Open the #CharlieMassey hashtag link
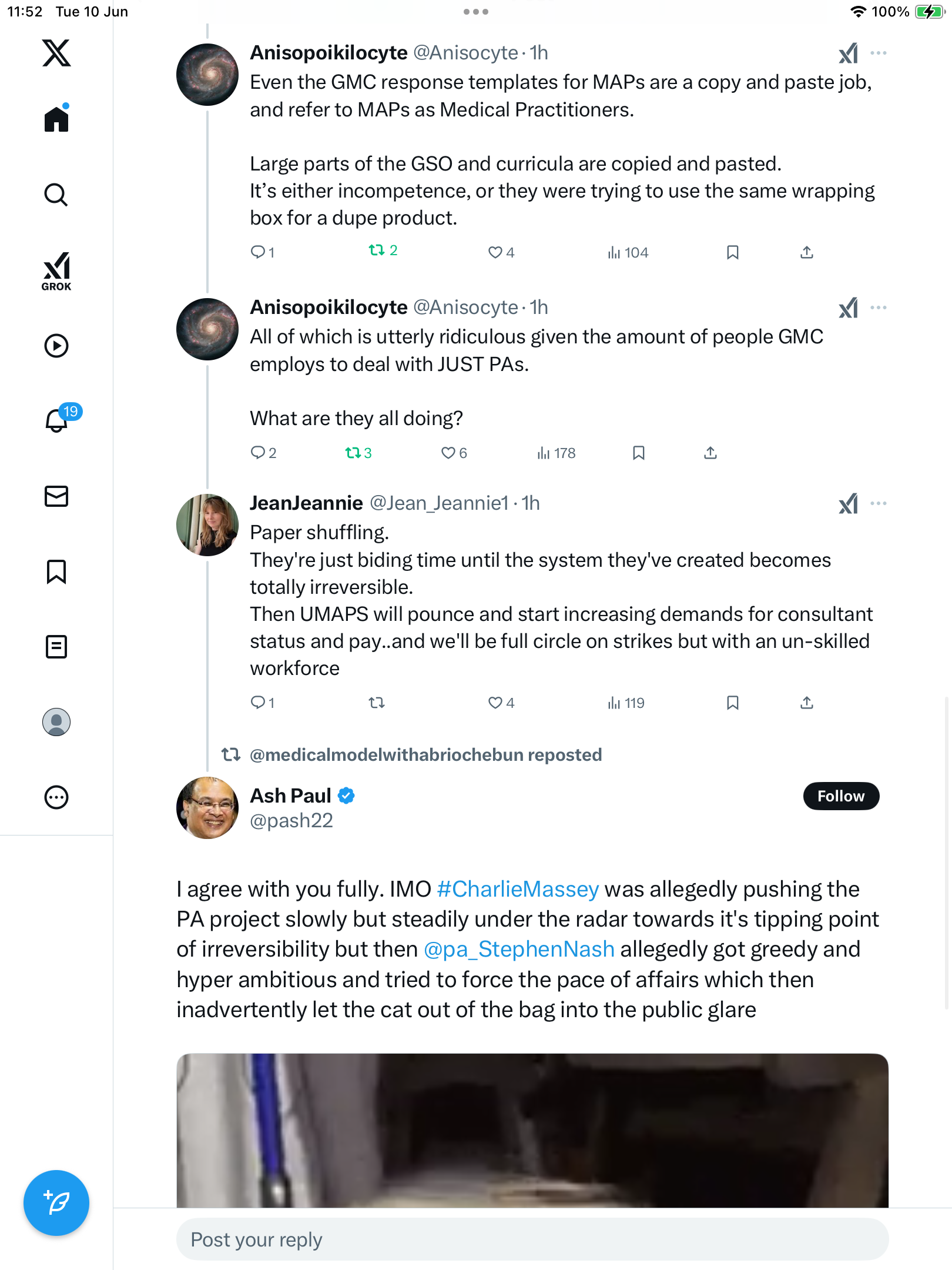Screen dimensions: 952x1270 click(x=518, y=889)
